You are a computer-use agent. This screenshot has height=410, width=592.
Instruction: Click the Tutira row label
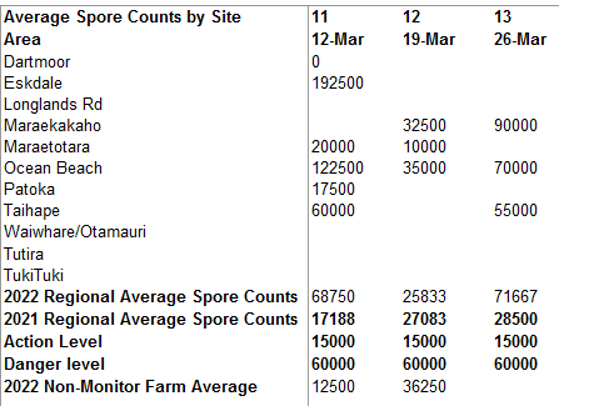pyautogui.click(x=24, y=254)
